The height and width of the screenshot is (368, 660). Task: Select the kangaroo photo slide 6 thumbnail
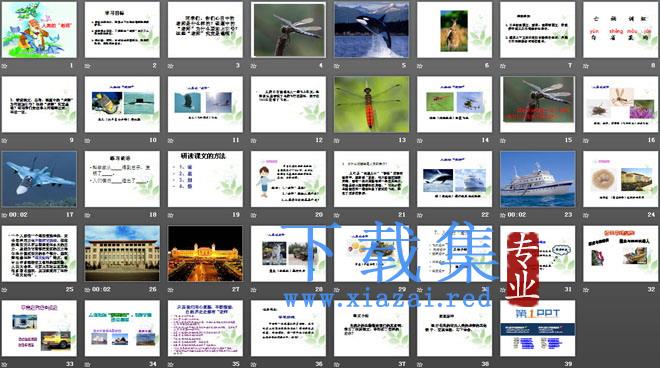click(454, 29)
